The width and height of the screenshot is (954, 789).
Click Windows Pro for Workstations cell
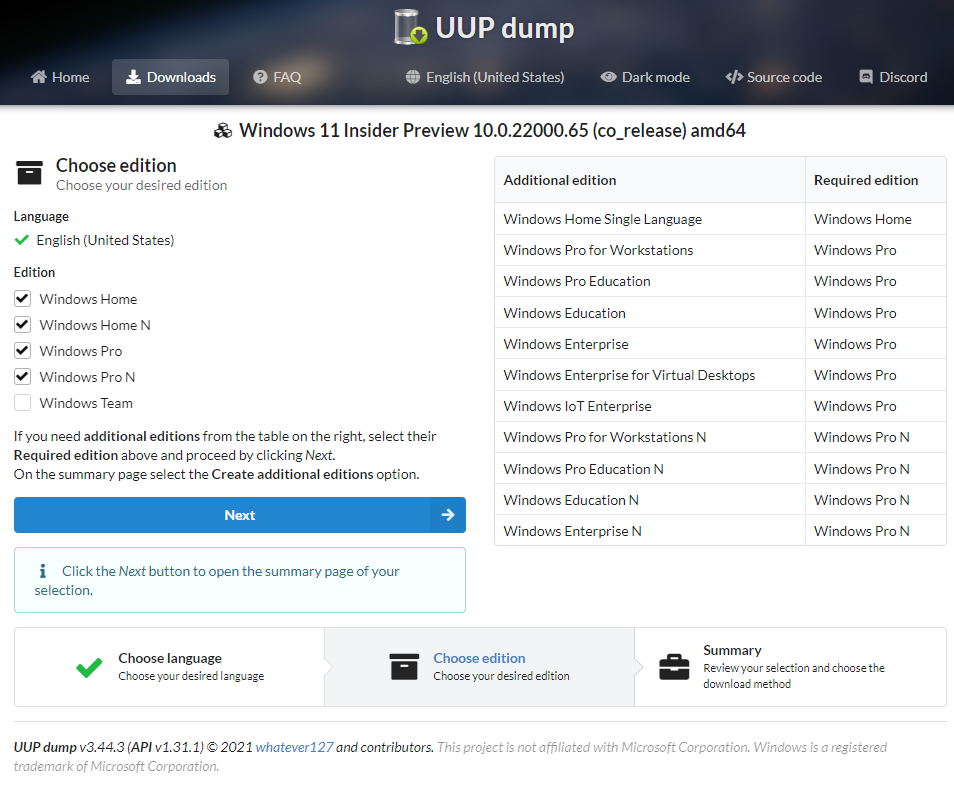[650, 250]
